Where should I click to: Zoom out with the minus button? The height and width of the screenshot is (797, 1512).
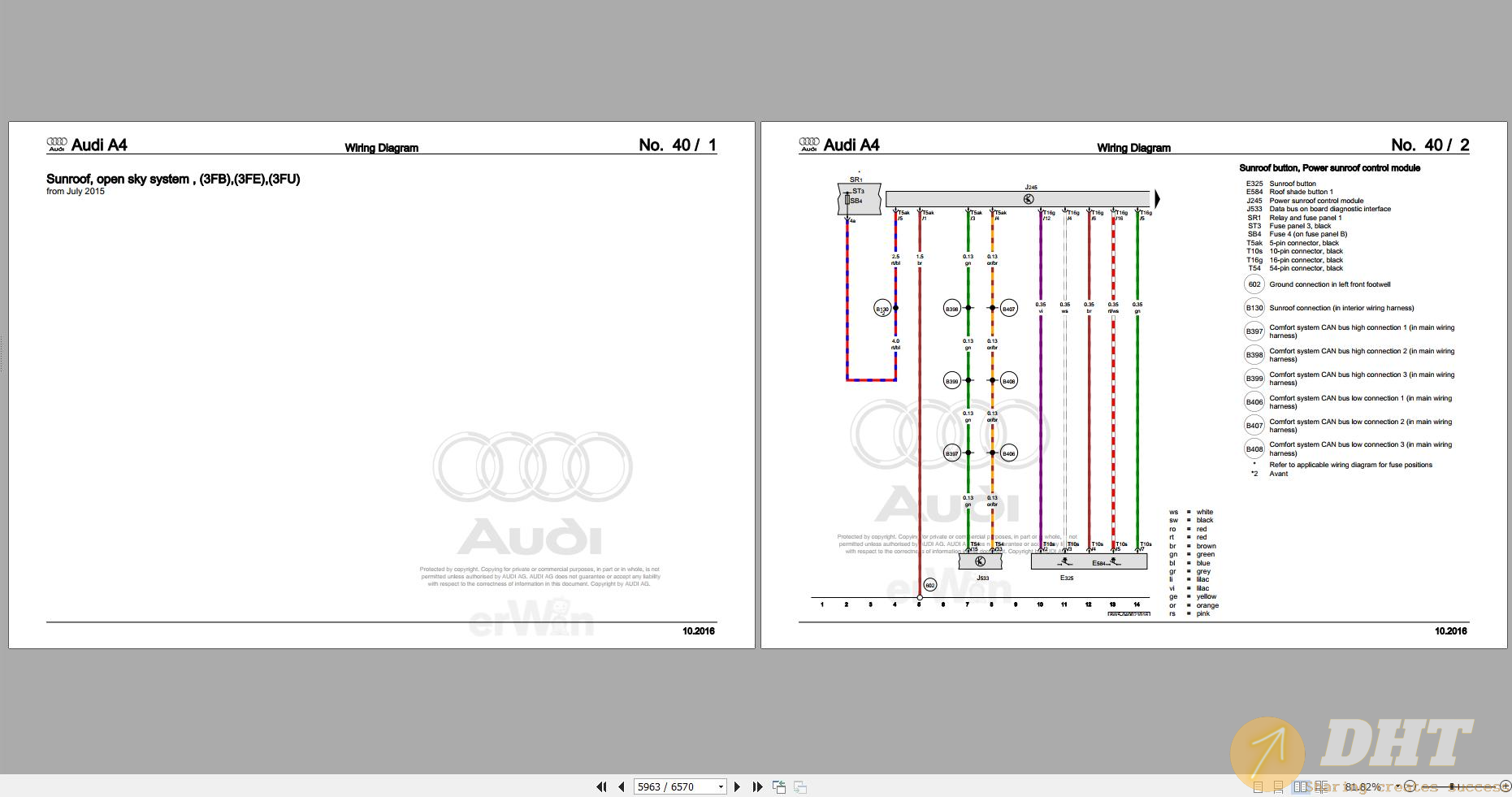click(x=1410, y=786)
